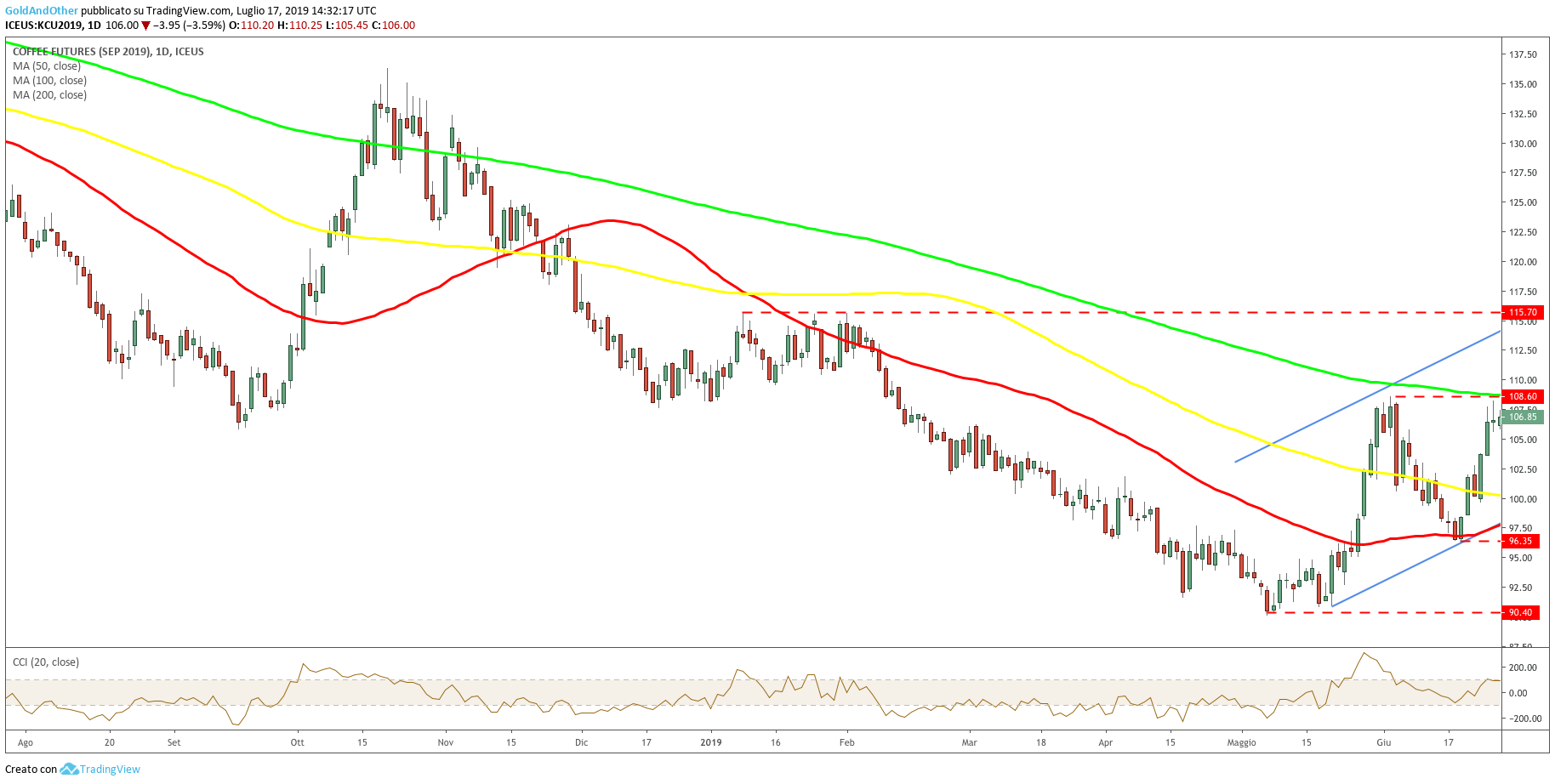
Task: Open the TradingView link at bottom
Action: 110,770
